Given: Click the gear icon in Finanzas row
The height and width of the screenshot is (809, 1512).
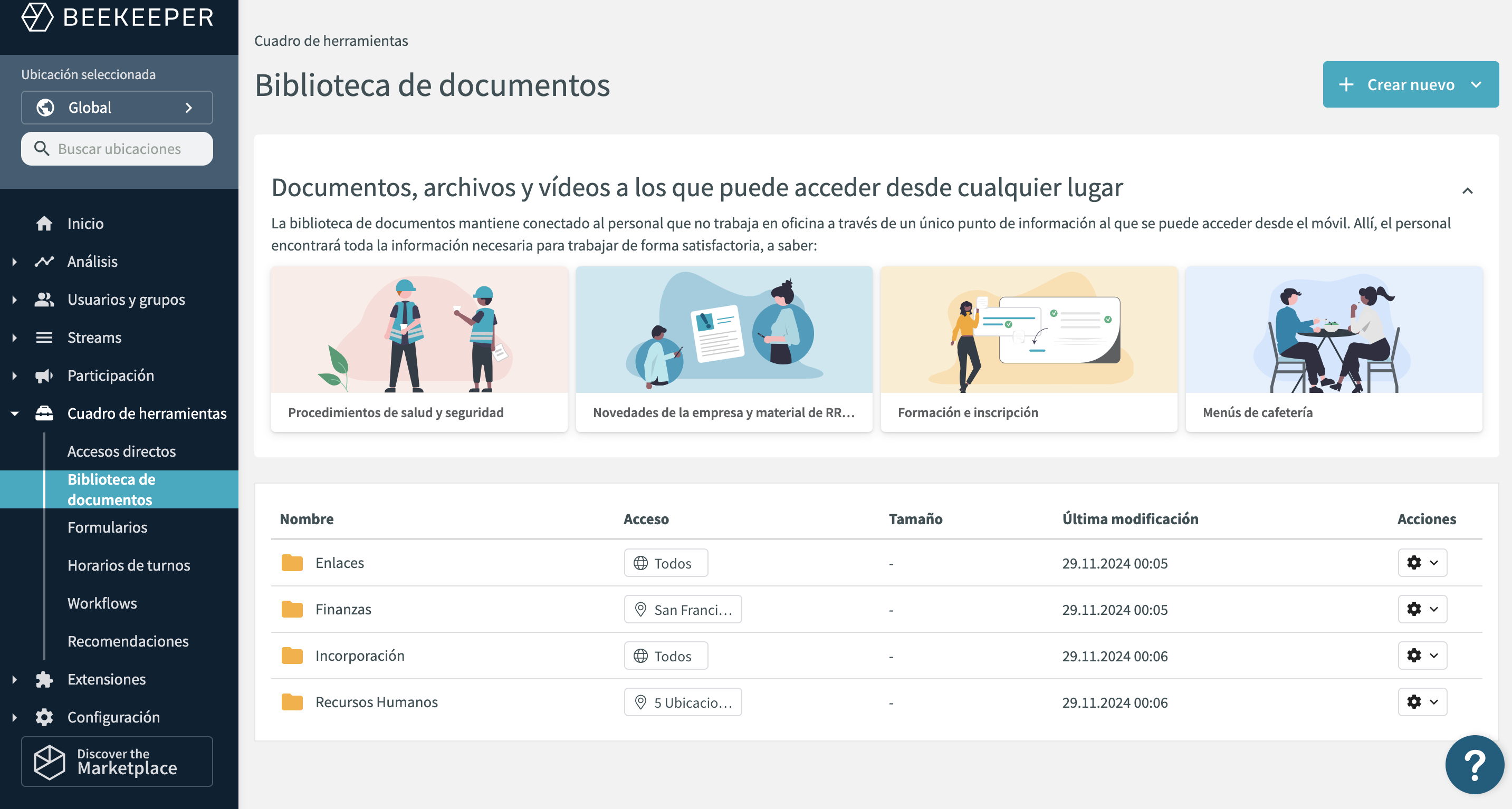Looking at the screenshot, I should [x=1414, y=609].
